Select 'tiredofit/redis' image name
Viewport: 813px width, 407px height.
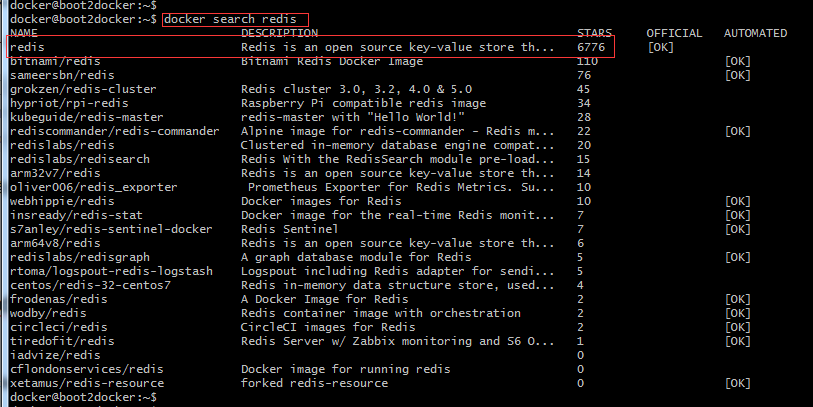62,341
